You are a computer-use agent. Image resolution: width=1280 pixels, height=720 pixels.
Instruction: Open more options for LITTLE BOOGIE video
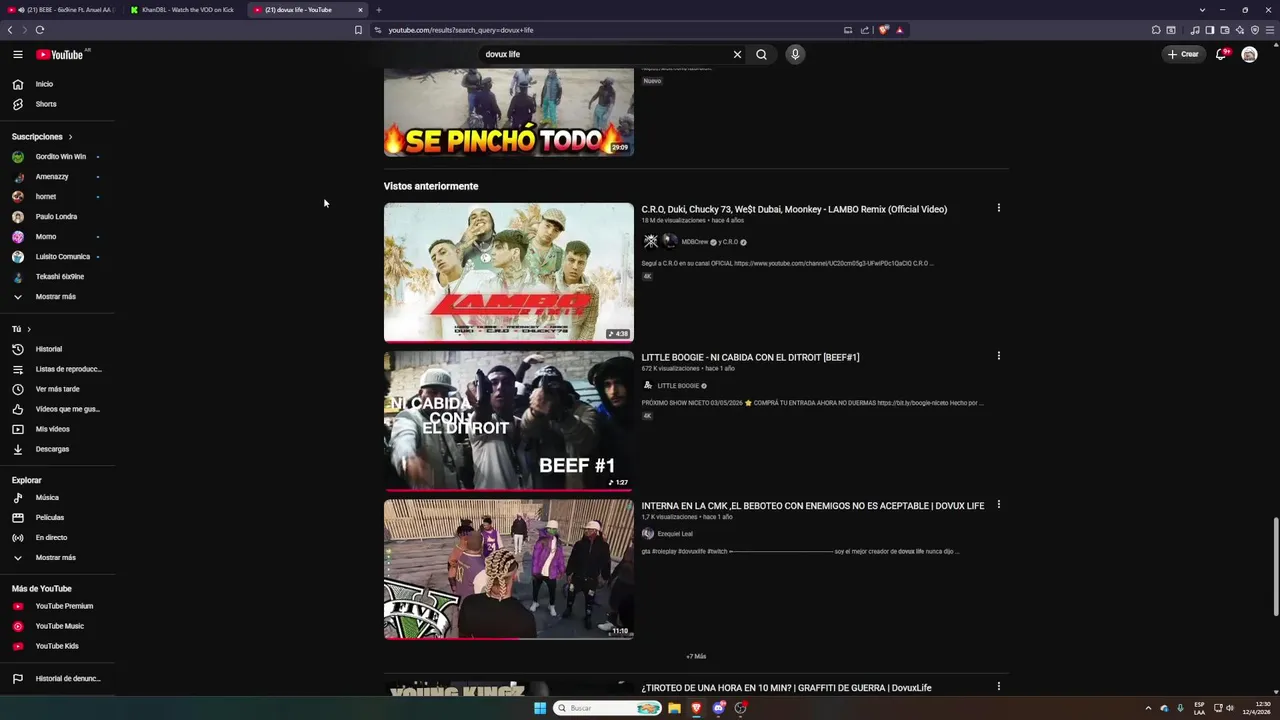998,356
